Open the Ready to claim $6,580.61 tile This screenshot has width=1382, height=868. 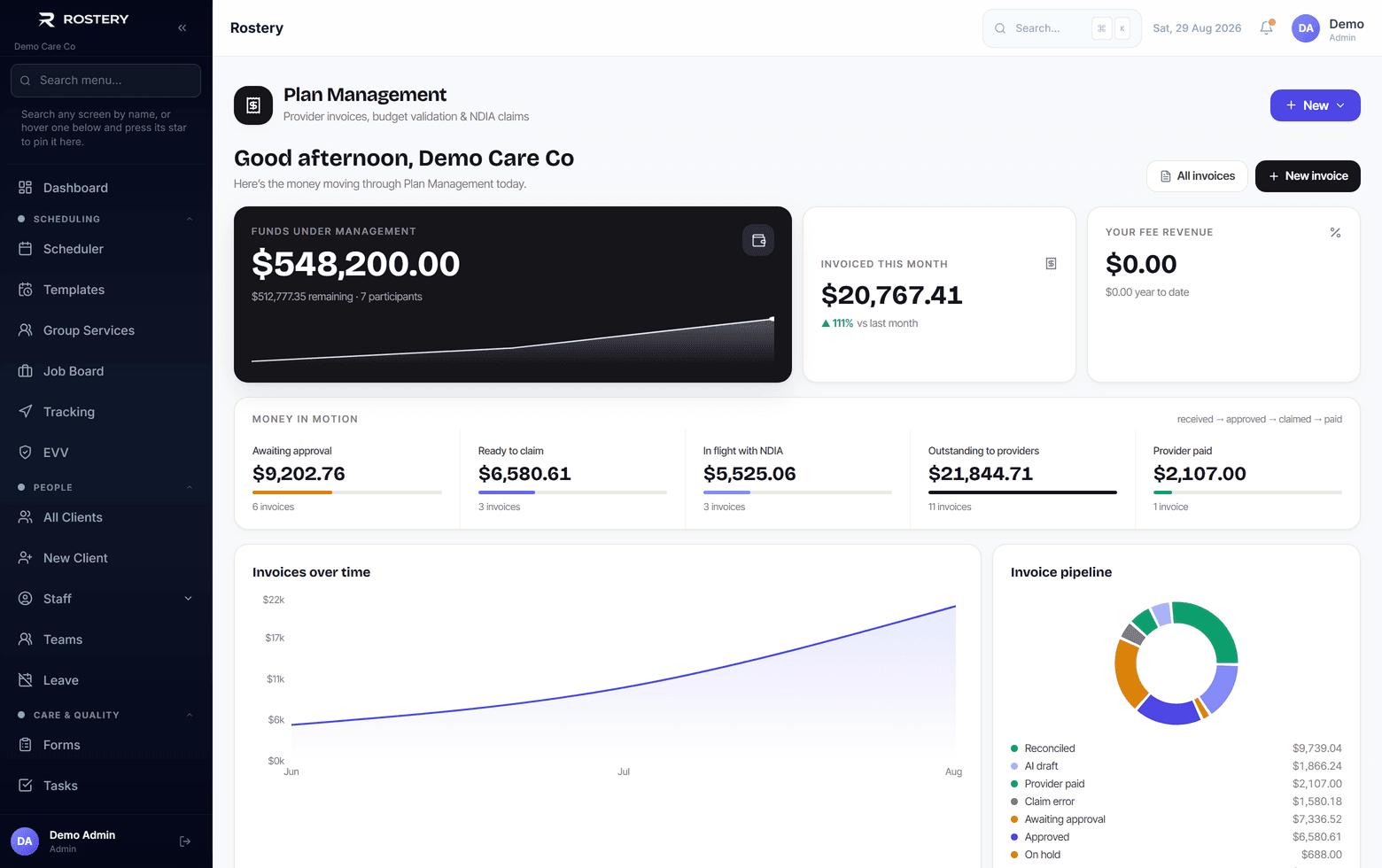(x=572, y=479)
